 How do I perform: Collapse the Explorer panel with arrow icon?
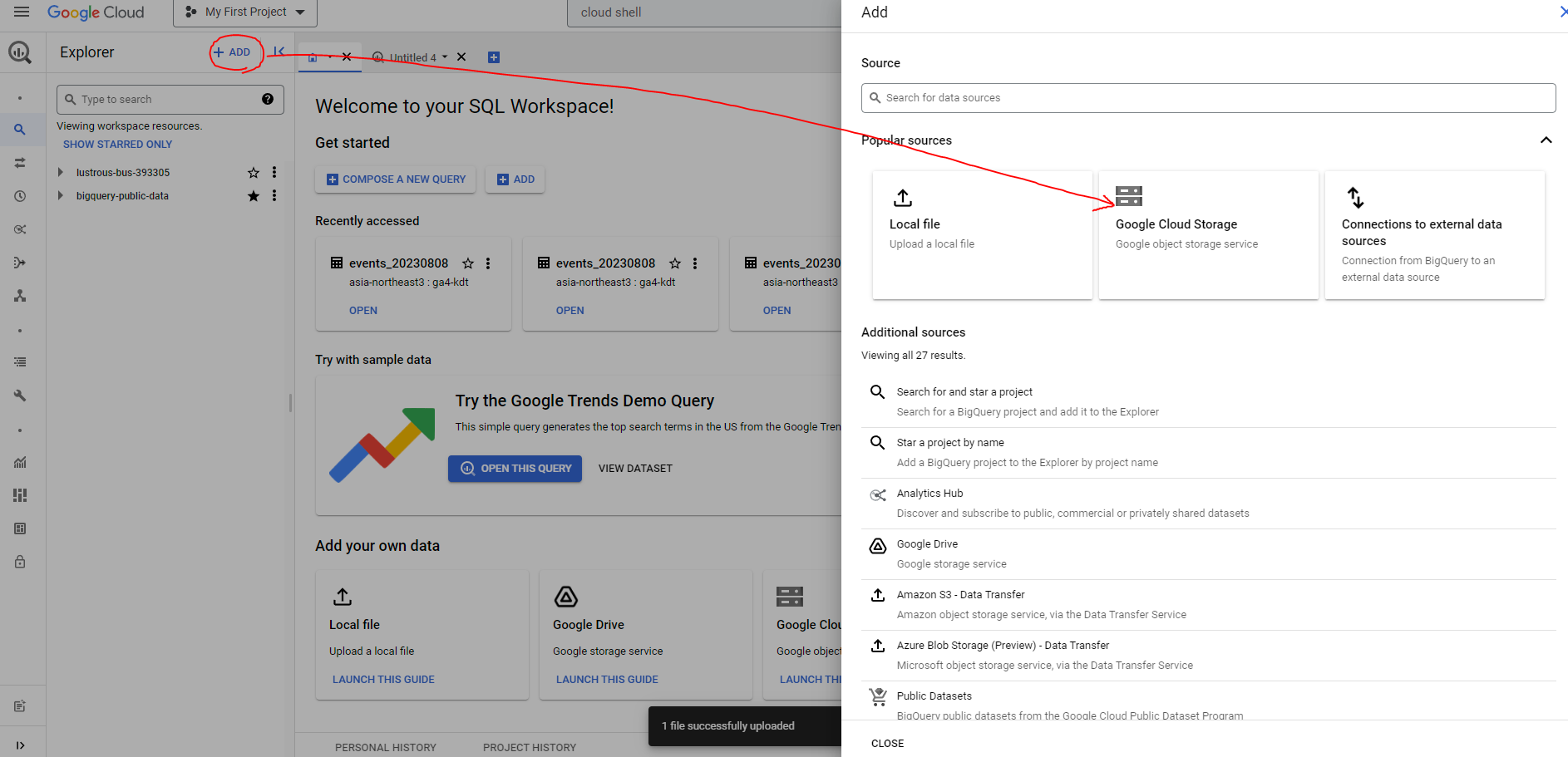click(279, 52)
